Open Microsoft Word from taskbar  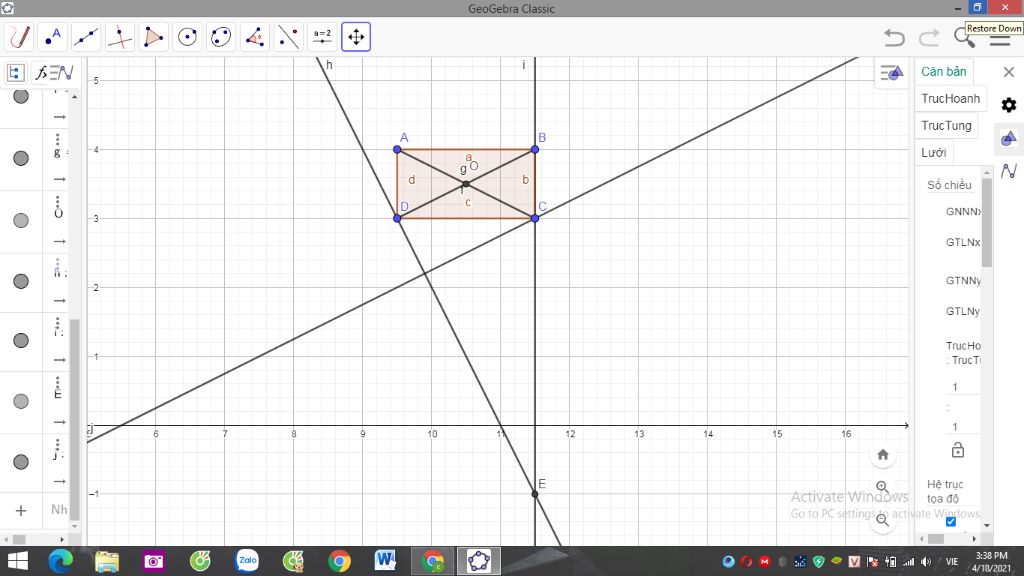(385, 561)
